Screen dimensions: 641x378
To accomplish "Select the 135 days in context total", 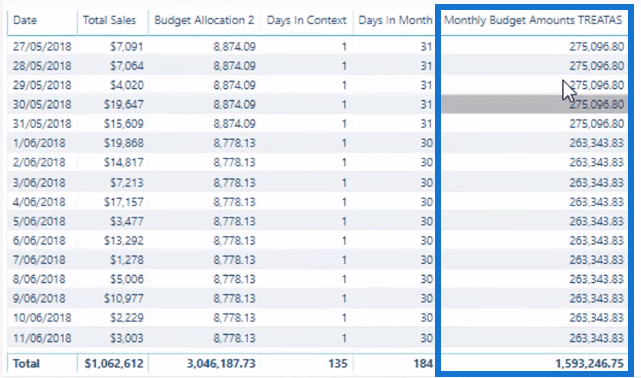I will point(338,363).
